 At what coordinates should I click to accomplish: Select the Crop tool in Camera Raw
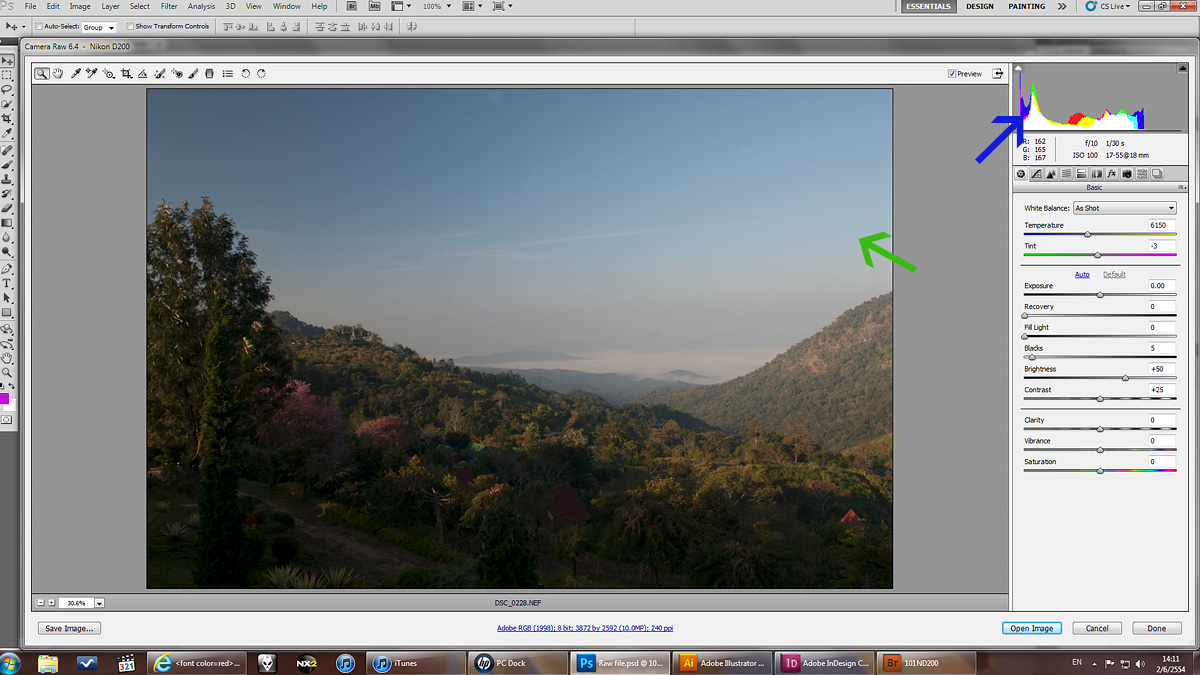pyautogui.click(x=126, y=73)
